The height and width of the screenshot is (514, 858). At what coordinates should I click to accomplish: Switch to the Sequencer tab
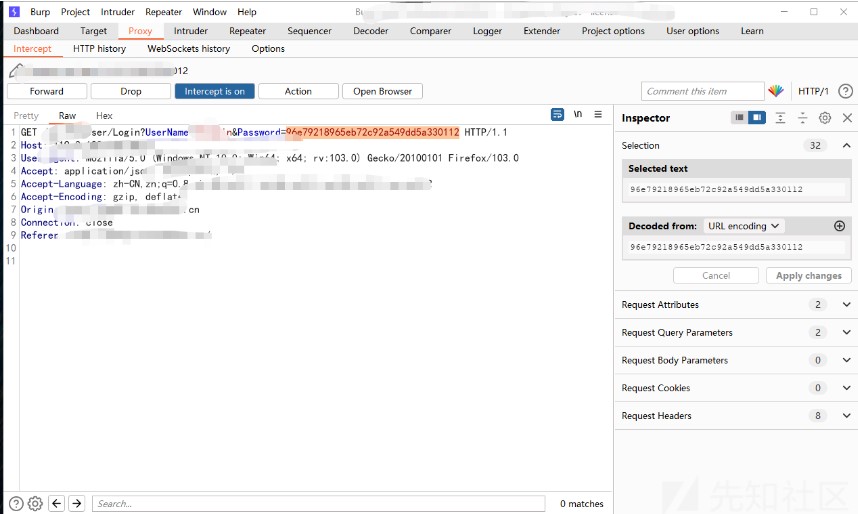pos(309,31)
